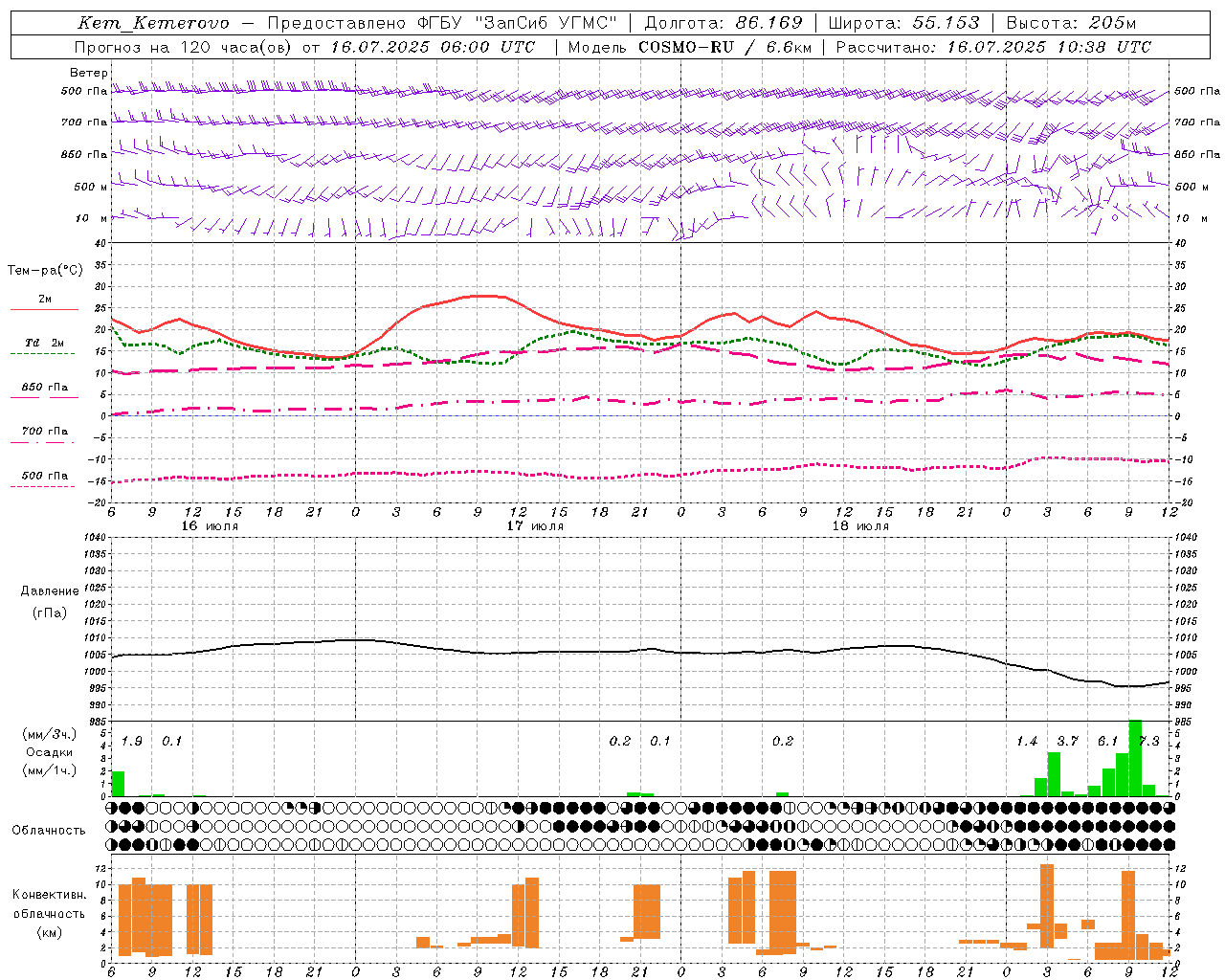Click the longitude value Долгота: 86.169
Screen dimensions: 1225x980
(723, 23)
